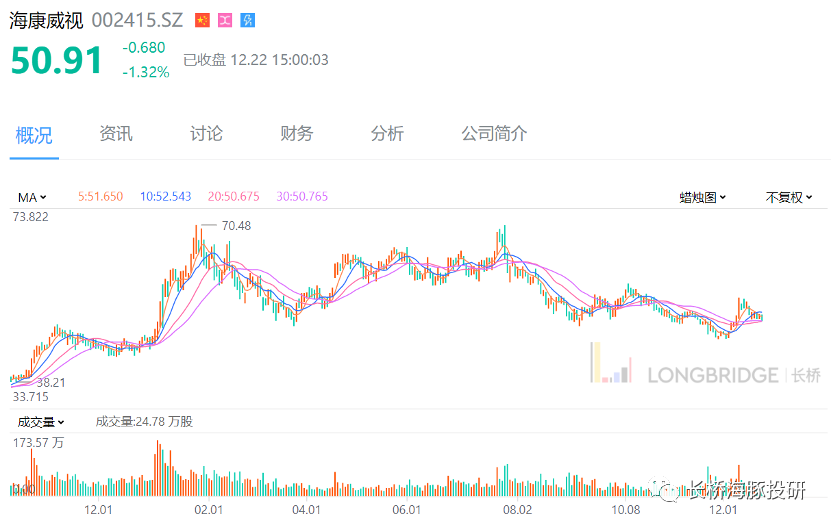
Task: Expand the MA indicator dropdown
Action: click(32, 197)
